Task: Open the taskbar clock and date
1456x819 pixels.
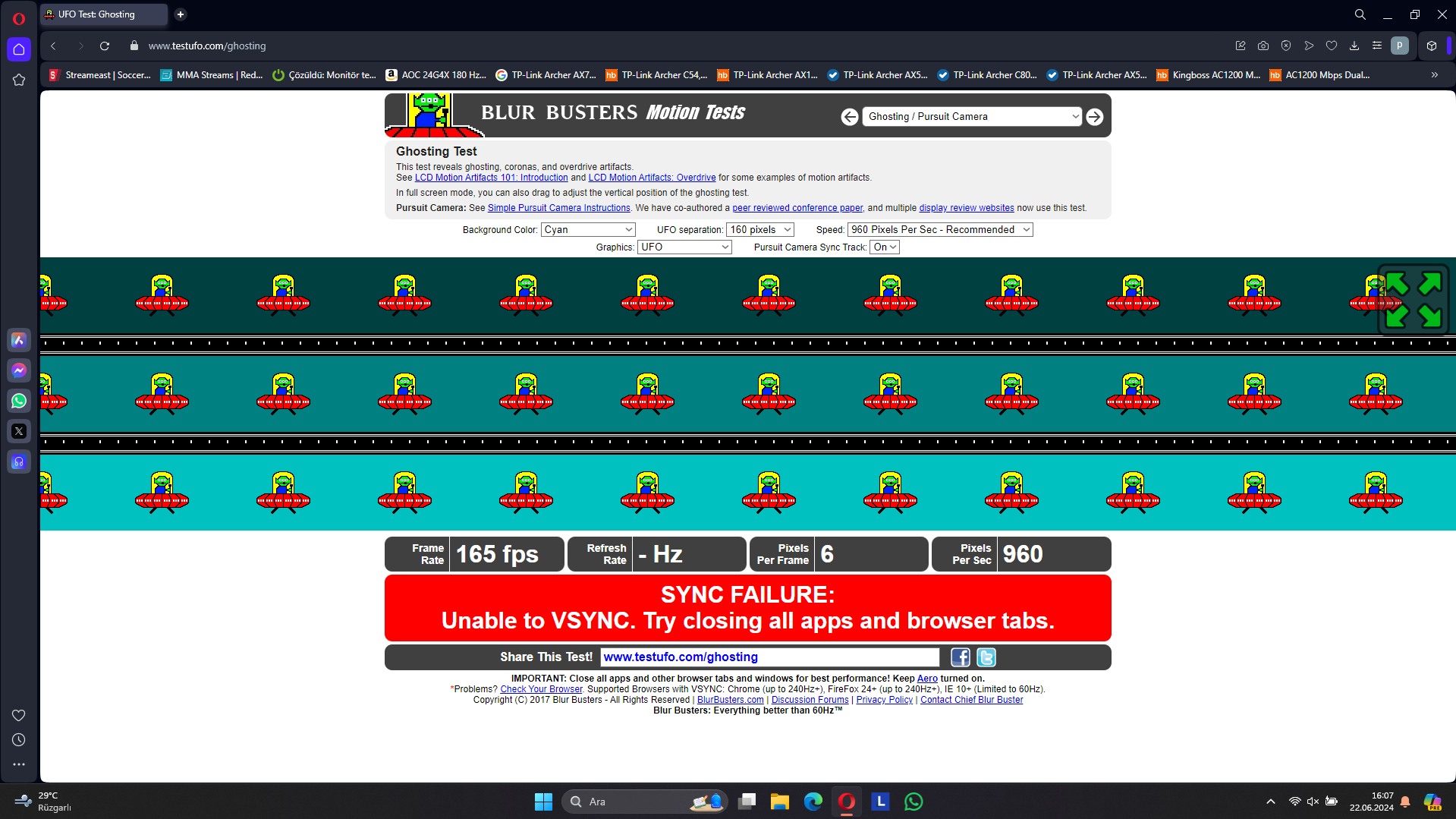Action: point(1372,802)
